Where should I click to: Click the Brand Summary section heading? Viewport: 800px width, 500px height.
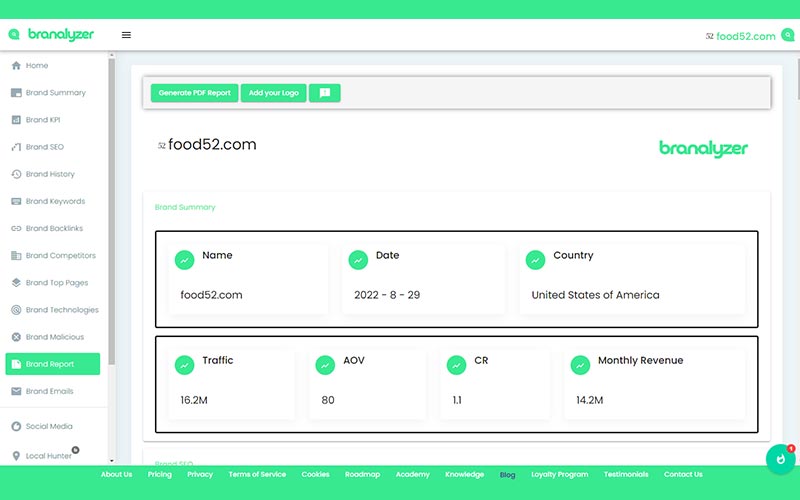pos(185,207)
